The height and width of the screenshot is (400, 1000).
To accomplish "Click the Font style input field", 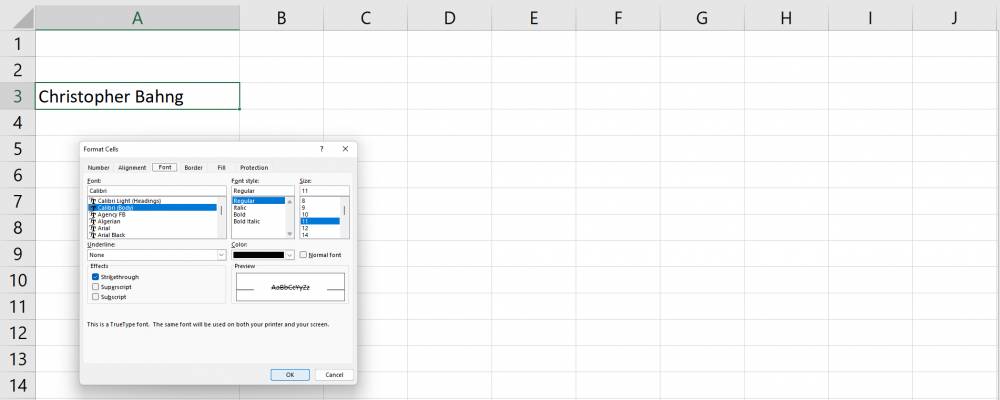I will click(263, 191).
